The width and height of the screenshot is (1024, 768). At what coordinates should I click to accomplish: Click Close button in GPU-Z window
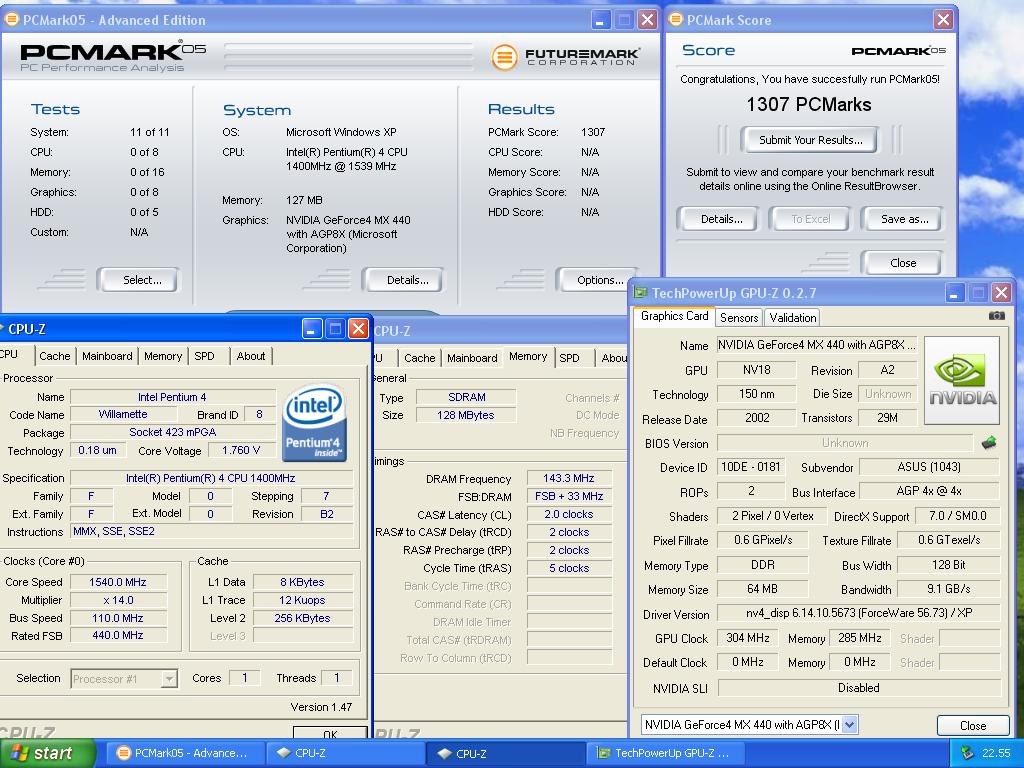coord(972,726)
